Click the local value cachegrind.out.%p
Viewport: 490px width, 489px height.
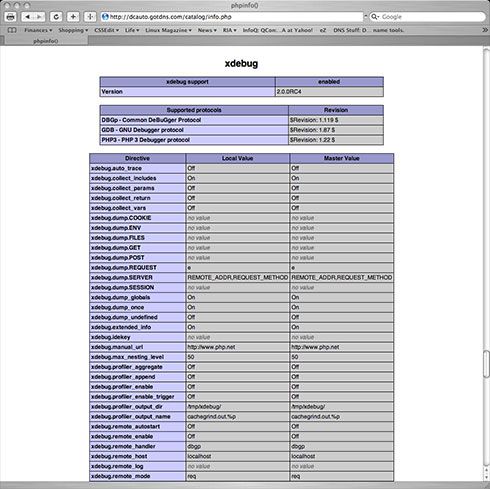tap(212, 417)
